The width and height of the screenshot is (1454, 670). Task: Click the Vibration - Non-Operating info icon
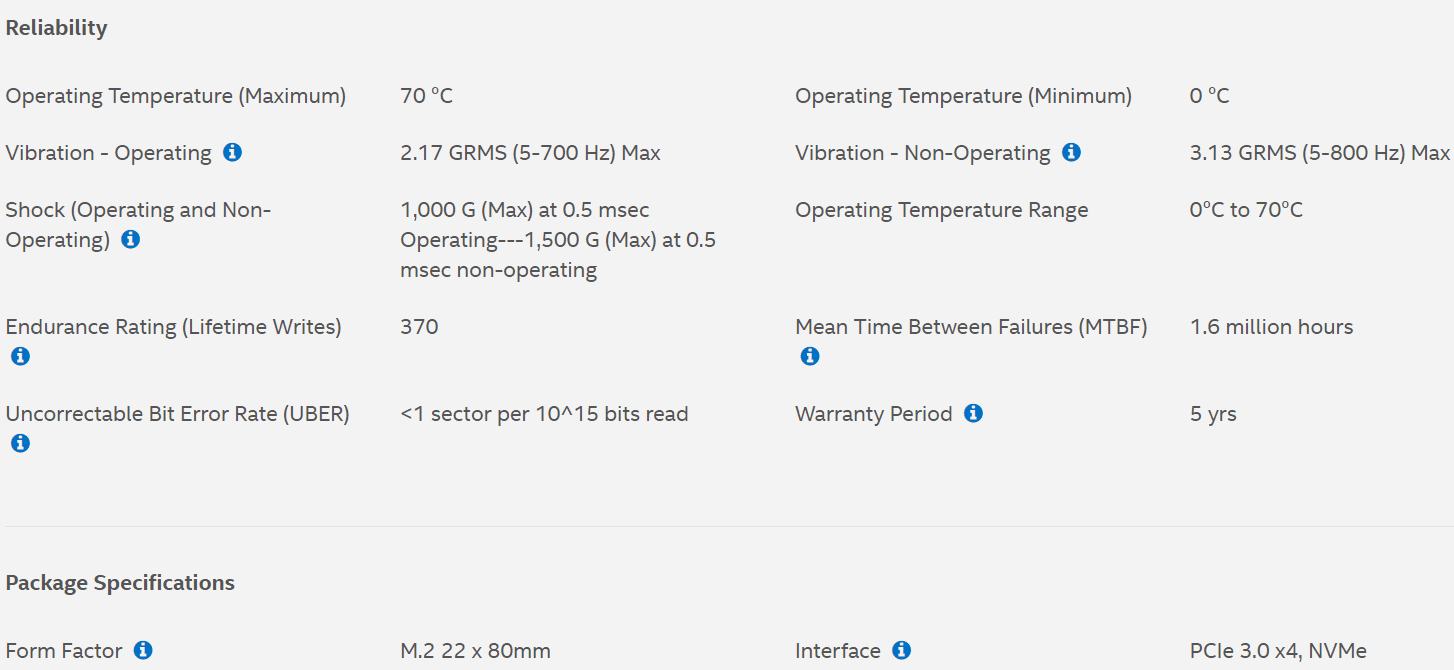point(1071,152)
